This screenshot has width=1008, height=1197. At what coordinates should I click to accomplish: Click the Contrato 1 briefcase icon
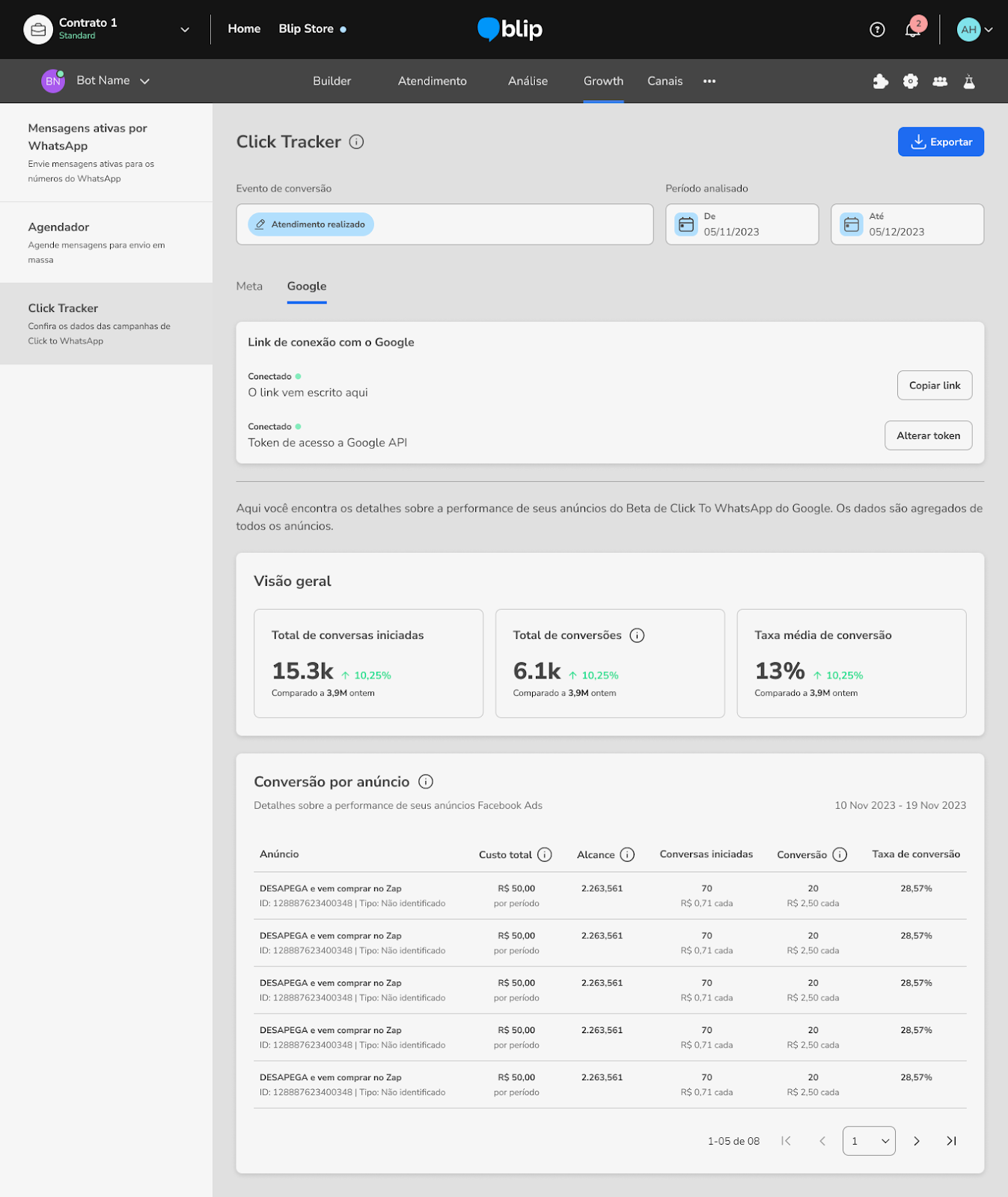(38, 29)
